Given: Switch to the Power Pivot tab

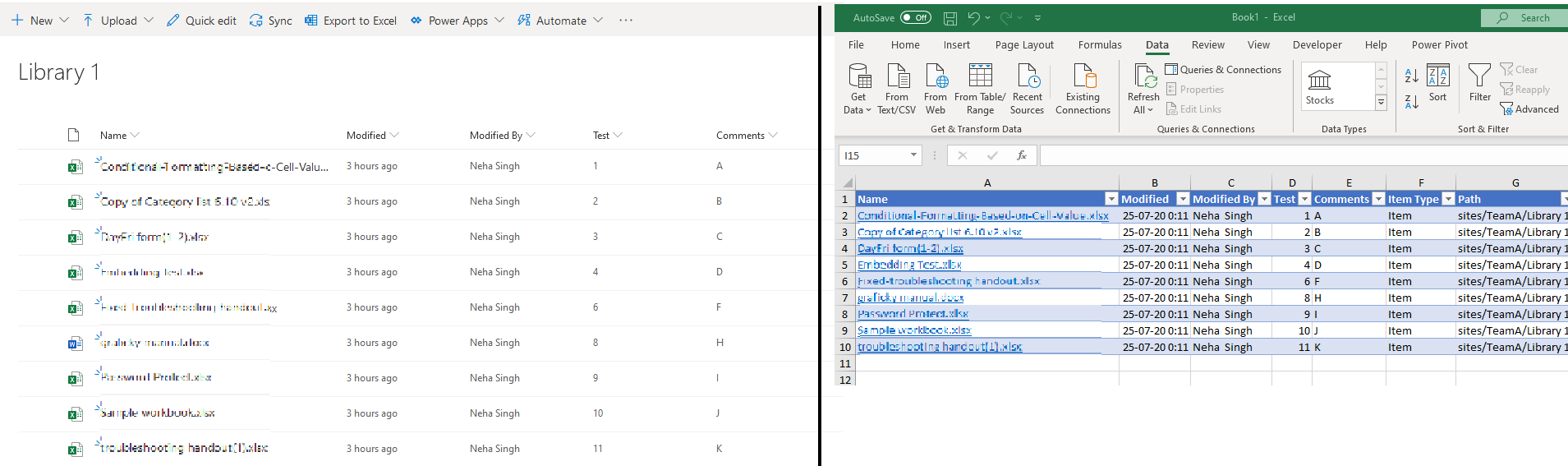Looking at the screenshot, I should click(x=1439, y=45).
